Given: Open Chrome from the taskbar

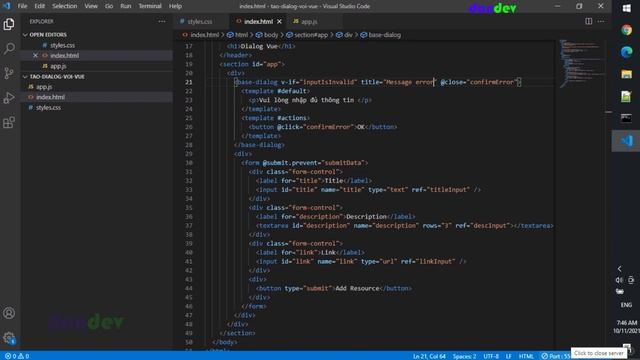Looking at the screenshot, I should [627, 30].
